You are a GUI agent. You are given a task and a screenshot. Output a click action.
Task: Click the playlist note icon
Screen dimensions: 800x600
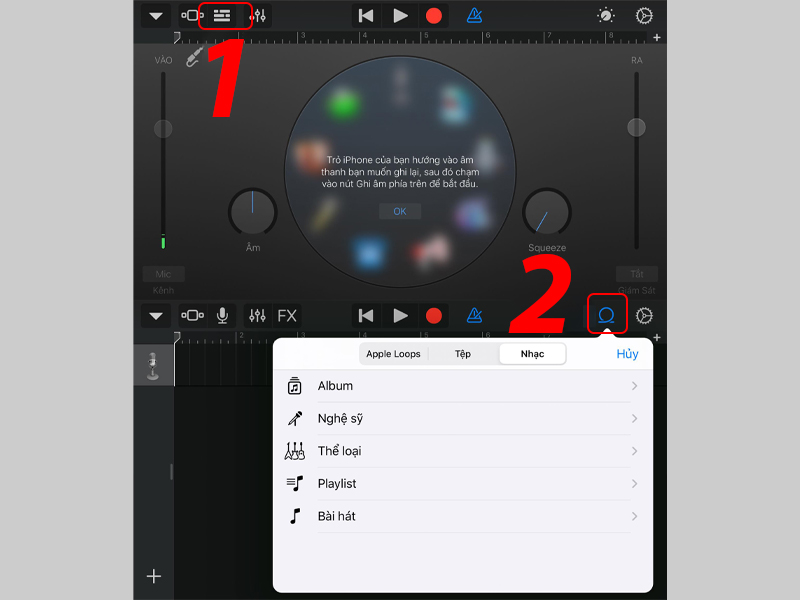[x=295, y=483]
